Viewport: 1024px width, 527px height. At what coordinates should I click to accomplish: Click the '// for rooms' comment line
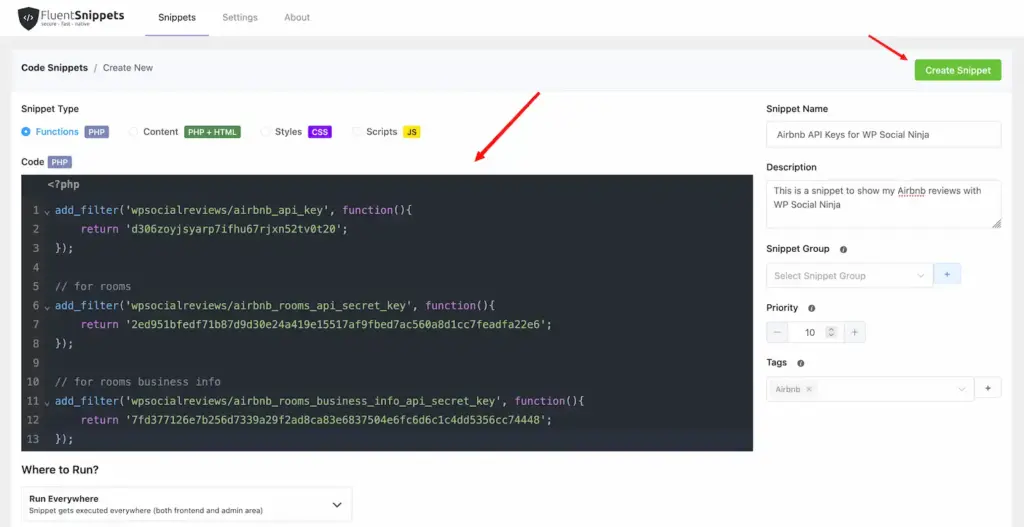pyautogui.click(x=93, y=286)
